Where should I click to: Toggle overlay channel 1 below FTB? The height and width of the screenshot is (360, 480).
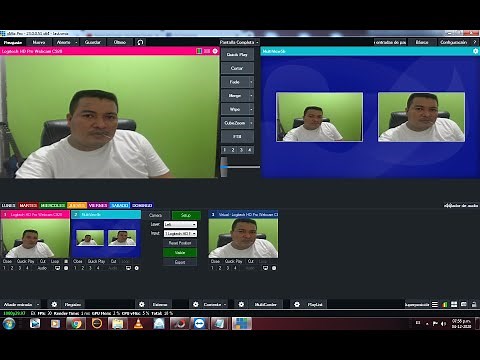coord(225,150)
